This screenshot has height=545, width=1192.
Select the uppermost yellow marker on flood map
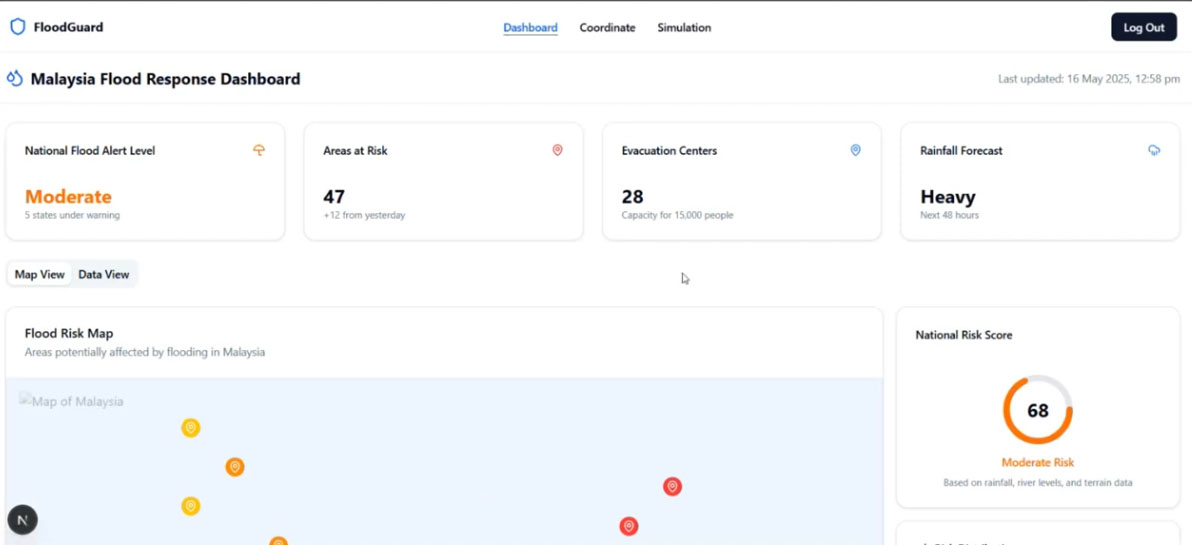pyautogui.click(x=191, y=428)
